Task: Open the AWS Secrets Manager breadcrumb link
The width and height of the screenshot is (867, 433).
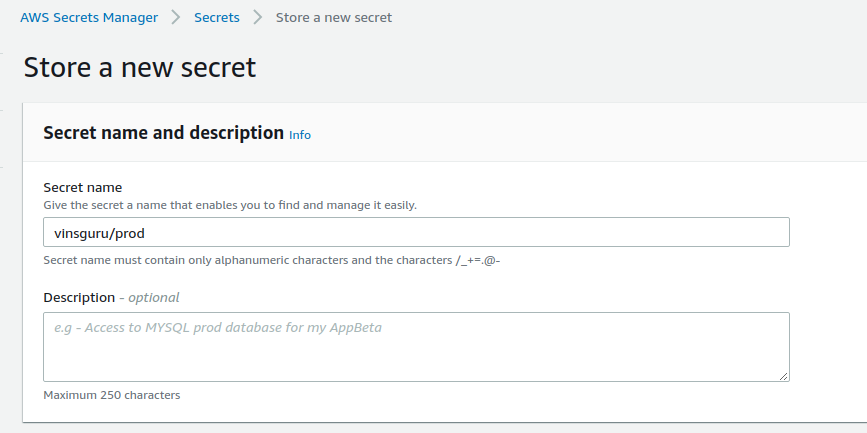Action: (89, 17)
